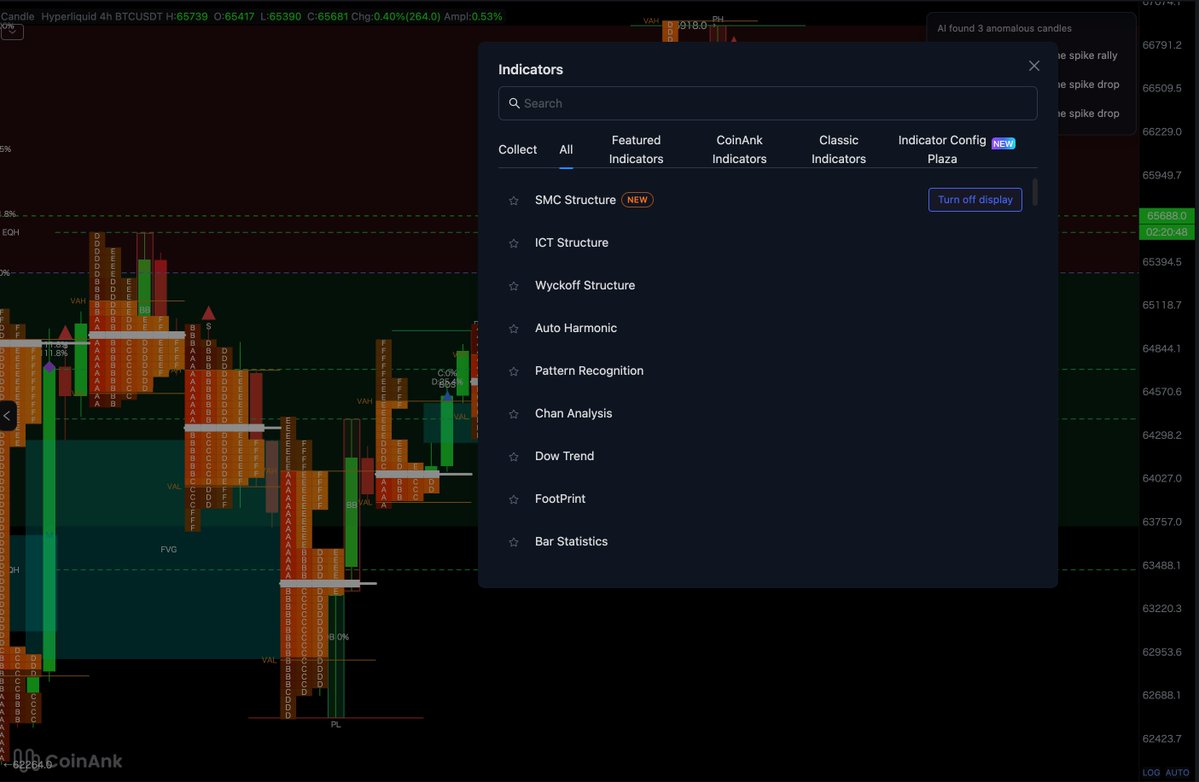Toggle LOG price scale
1199x782 pixels.
1151,773
